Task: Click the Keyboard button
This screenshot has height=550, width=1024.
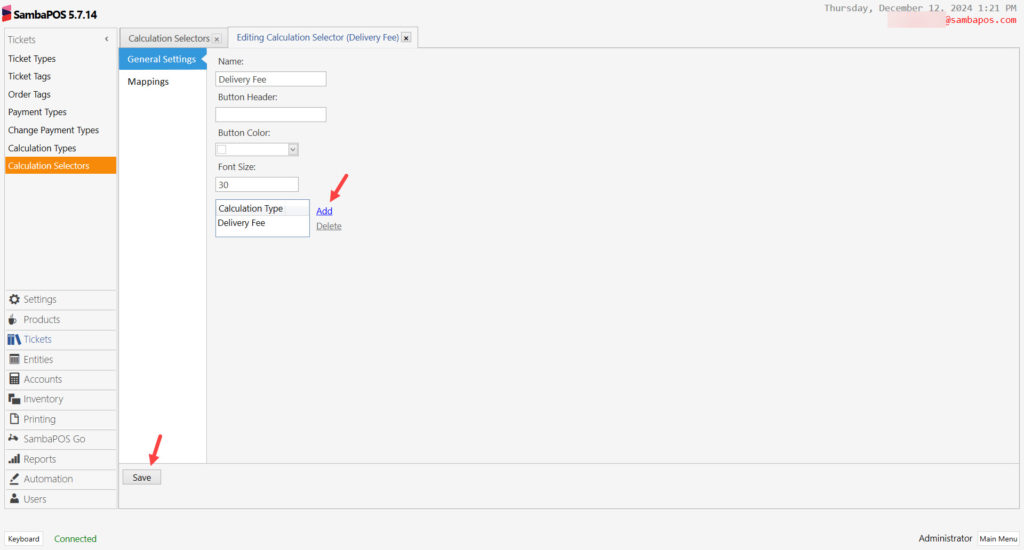Action: click(24, 539)
